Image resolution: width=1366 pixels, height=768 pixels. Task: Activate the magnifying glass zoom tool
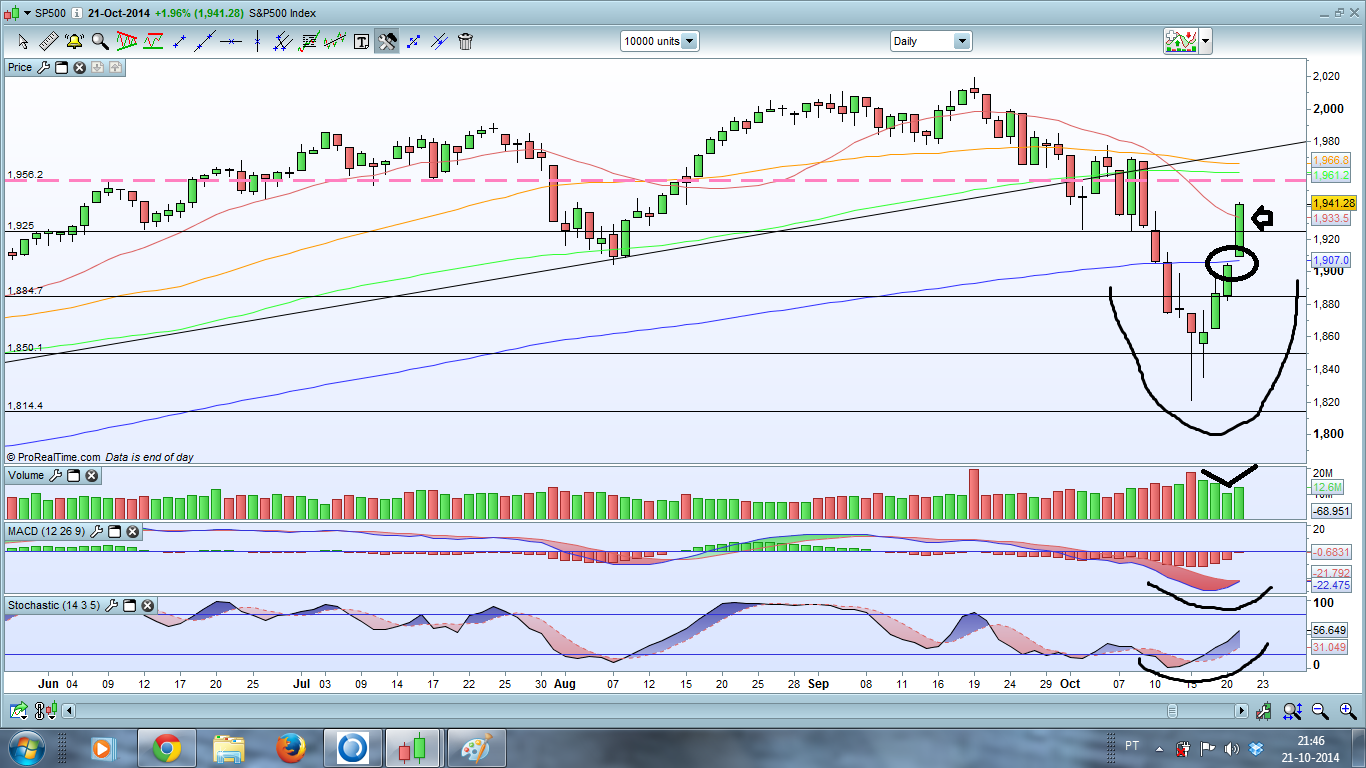point(100,41)
